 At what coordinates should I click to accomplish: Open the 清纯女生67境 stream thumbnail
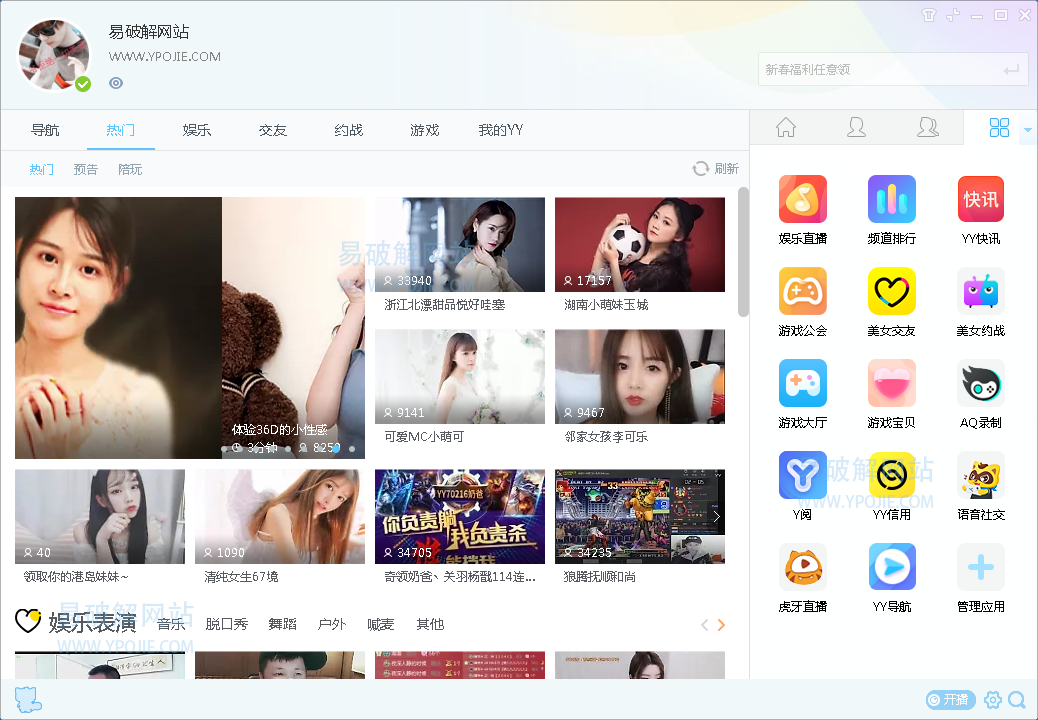279,516
